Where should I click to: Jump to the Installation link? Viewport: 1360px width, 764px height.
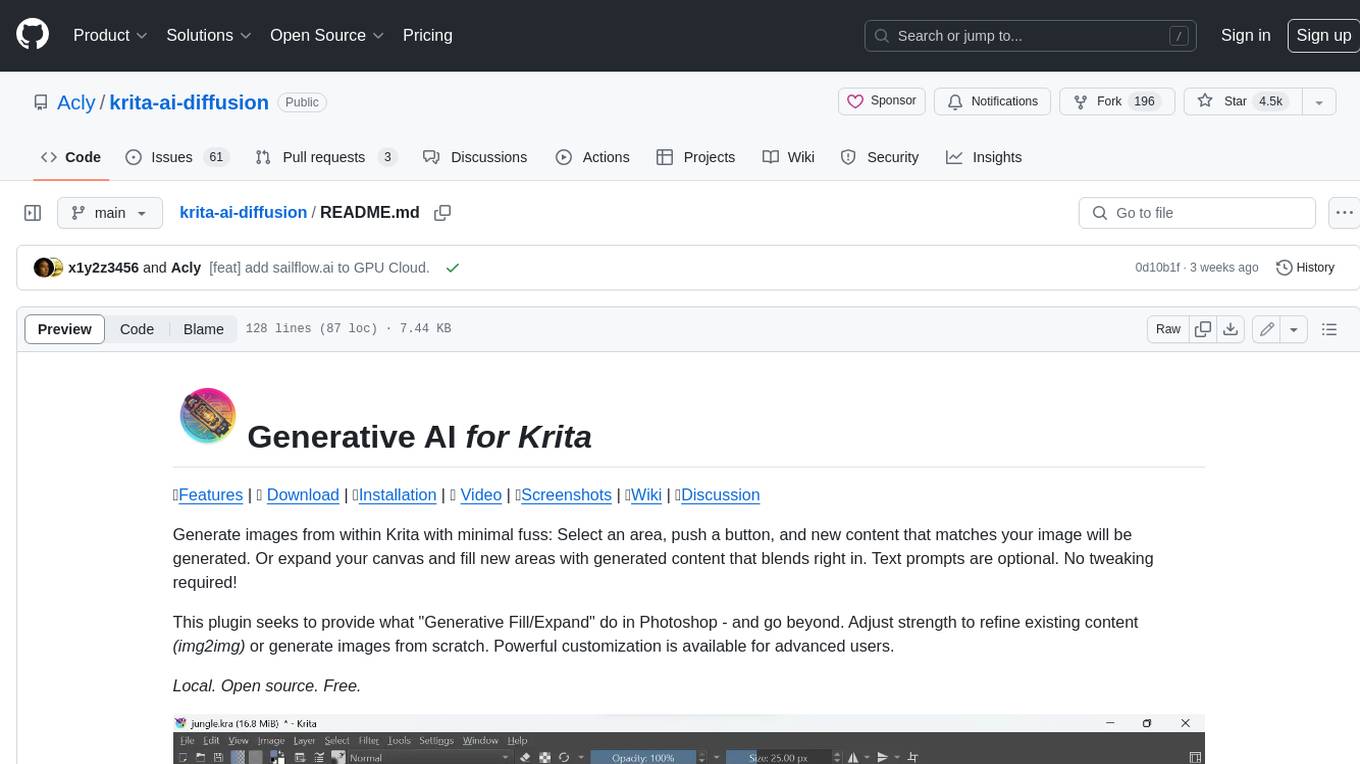point(397,495)
